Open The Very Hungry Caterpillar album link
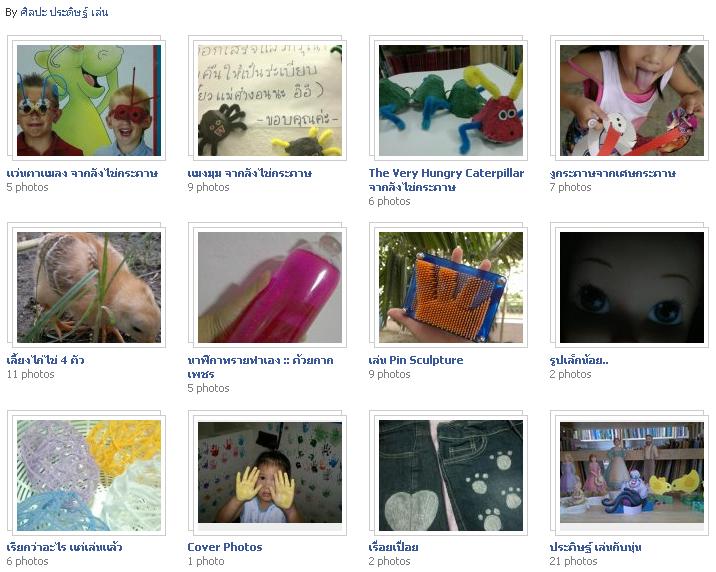The image size is (716, 572). [x=446, y=180]
